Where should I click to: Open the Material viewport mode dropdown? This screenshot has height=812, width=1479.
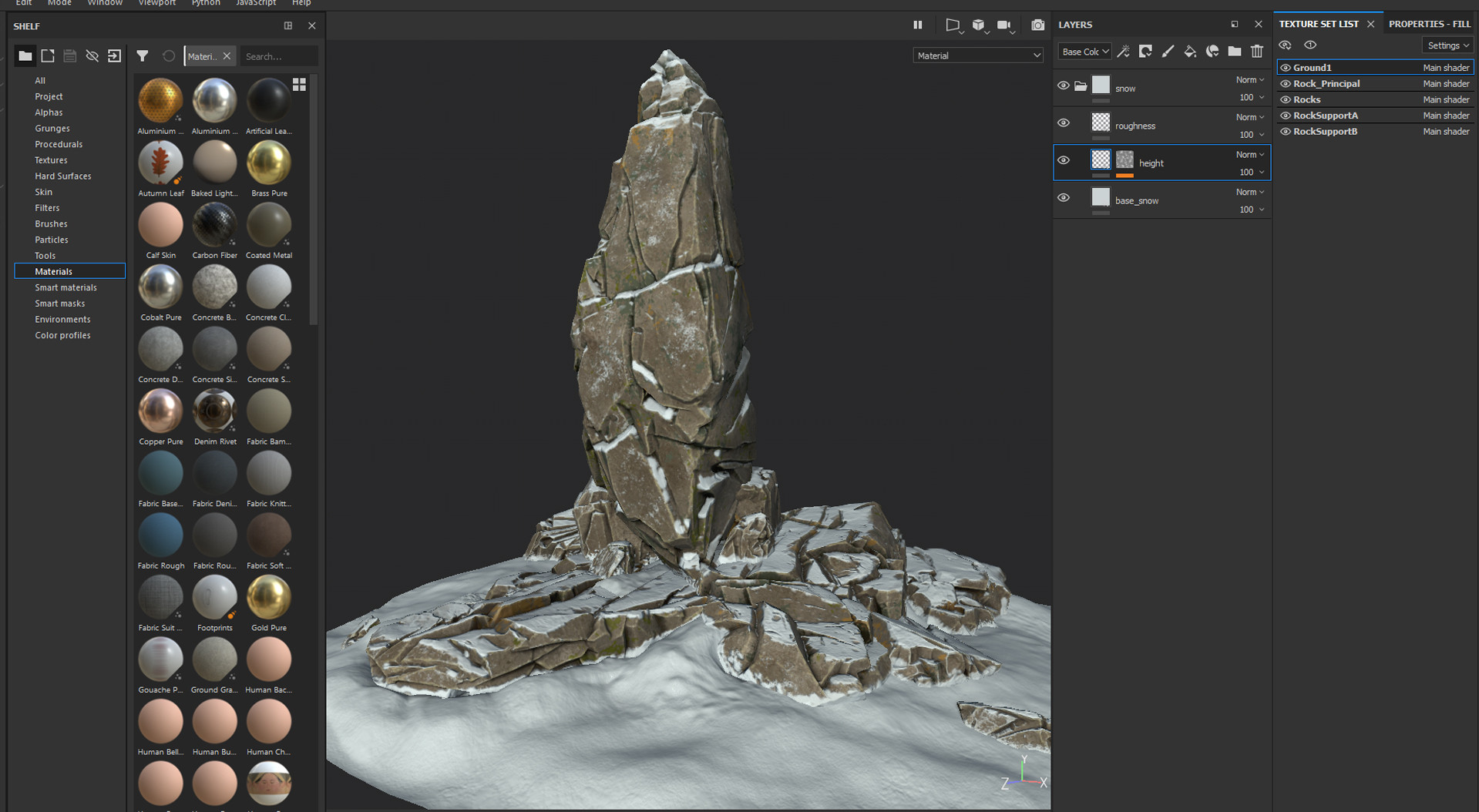(977, 55)
